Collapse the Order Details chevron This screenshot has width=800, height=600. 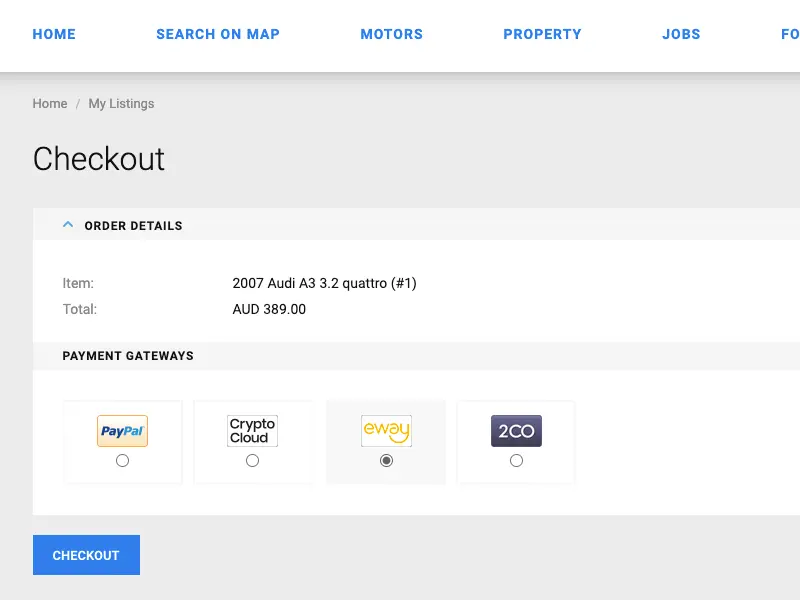68,224
